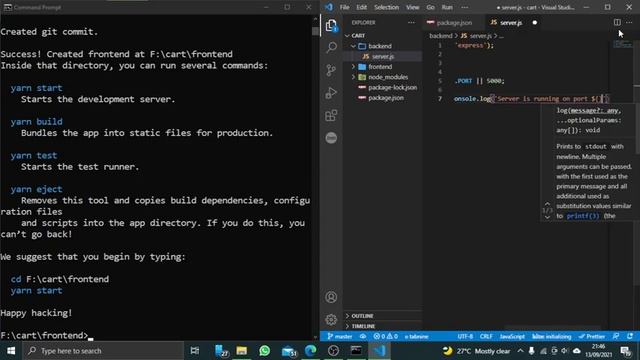Open Microsoft Edge from the taskbar
The width and height of the screenshot is (640, 360).
coord(311,351)
